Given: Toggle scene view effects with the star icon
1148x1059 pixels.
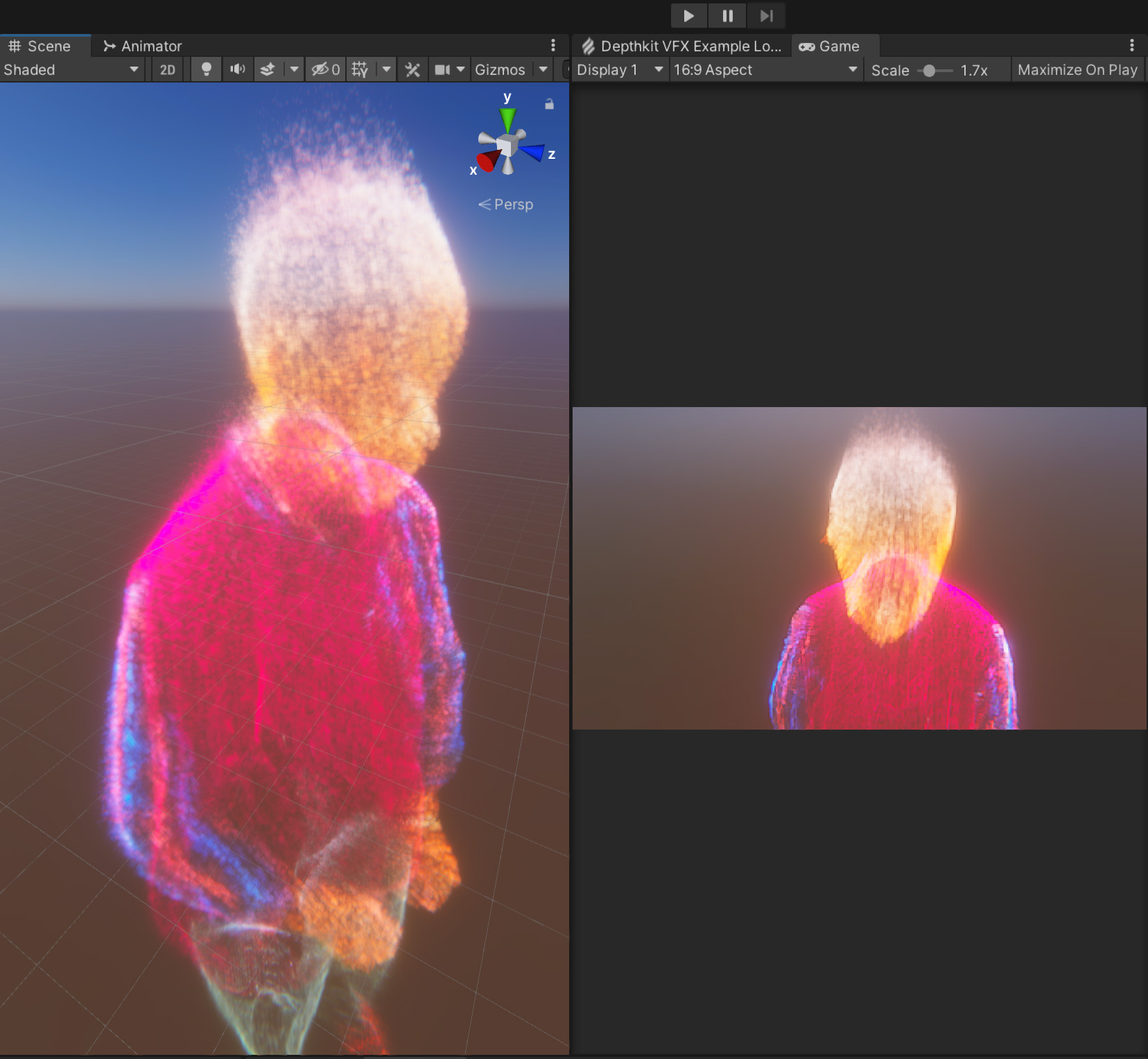Looking at the screenshot, I should (x=269, y=69).
